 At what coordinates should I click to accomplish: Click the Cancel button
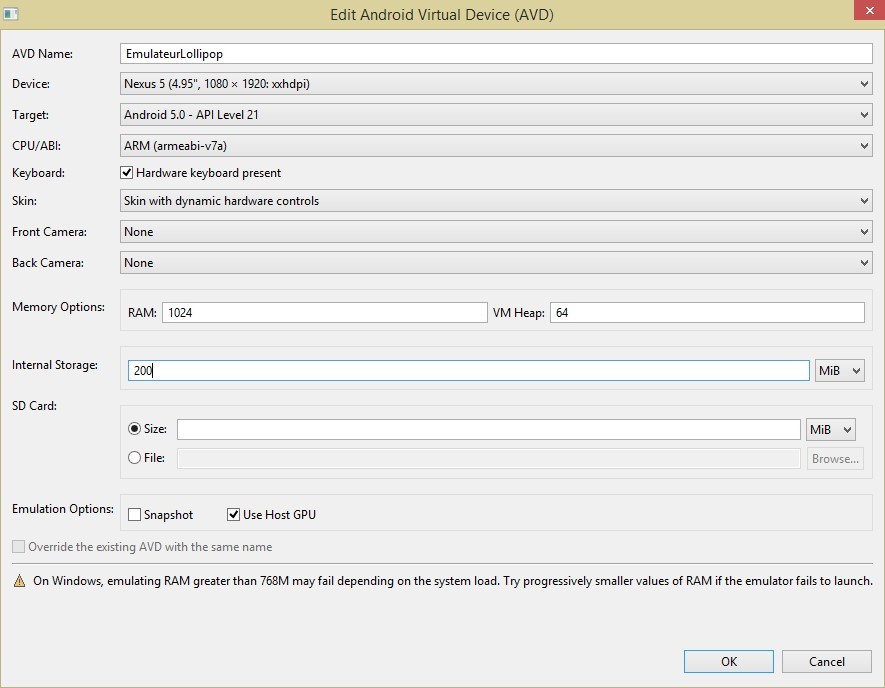click(827, 661)
